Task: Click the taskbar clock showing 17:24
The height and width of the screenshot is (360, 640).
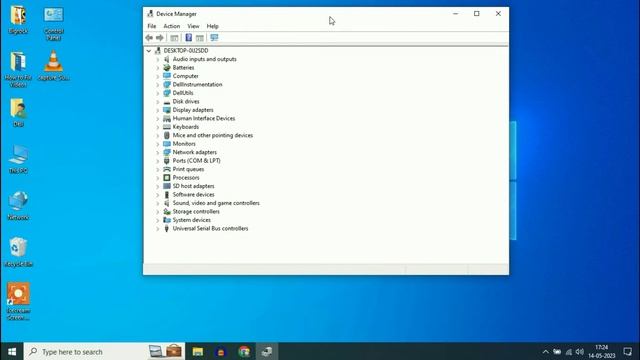Action: pyautogui.click(x=602, y=351)
